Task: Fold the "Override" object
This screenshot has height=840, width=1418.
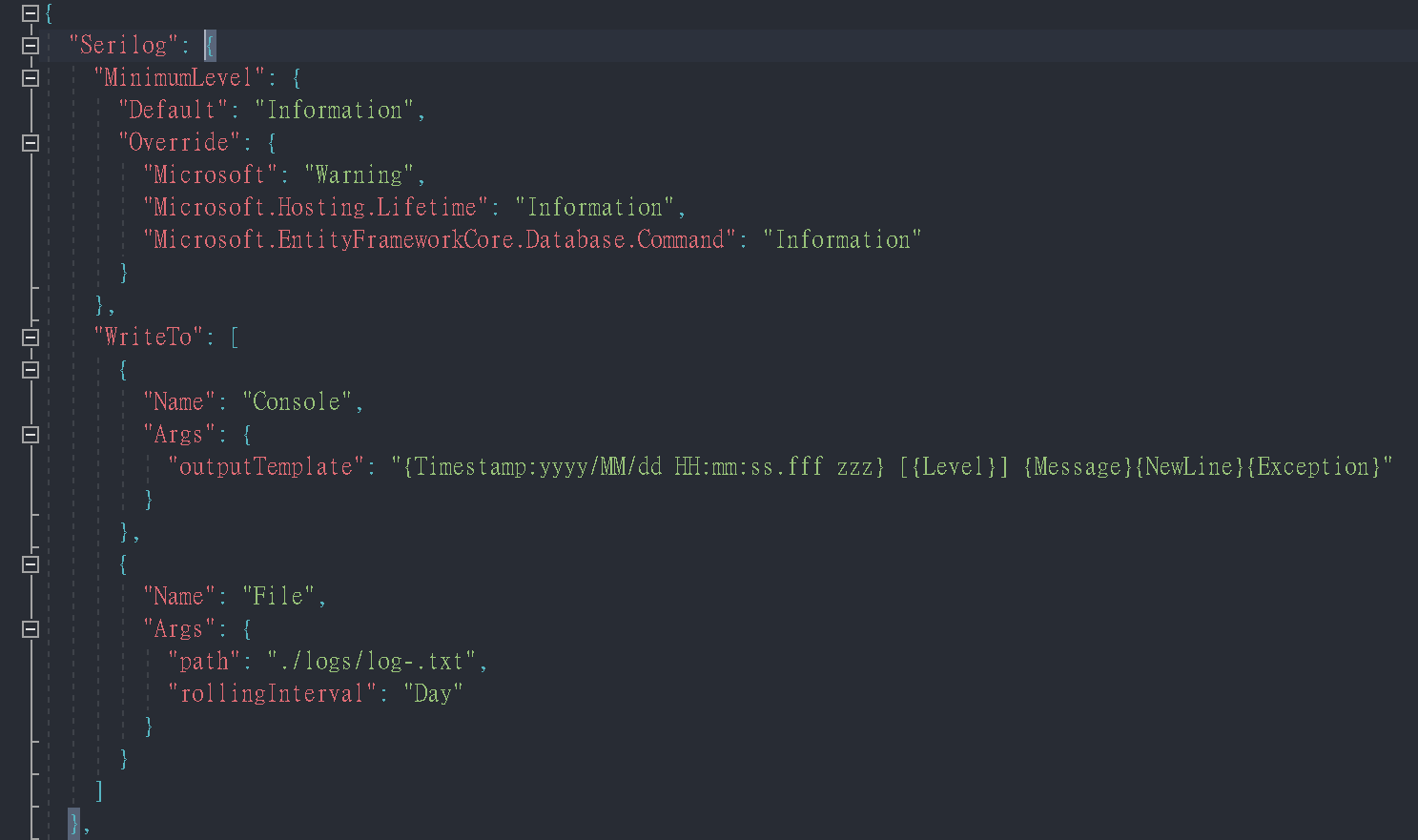Action: (31, 143)
